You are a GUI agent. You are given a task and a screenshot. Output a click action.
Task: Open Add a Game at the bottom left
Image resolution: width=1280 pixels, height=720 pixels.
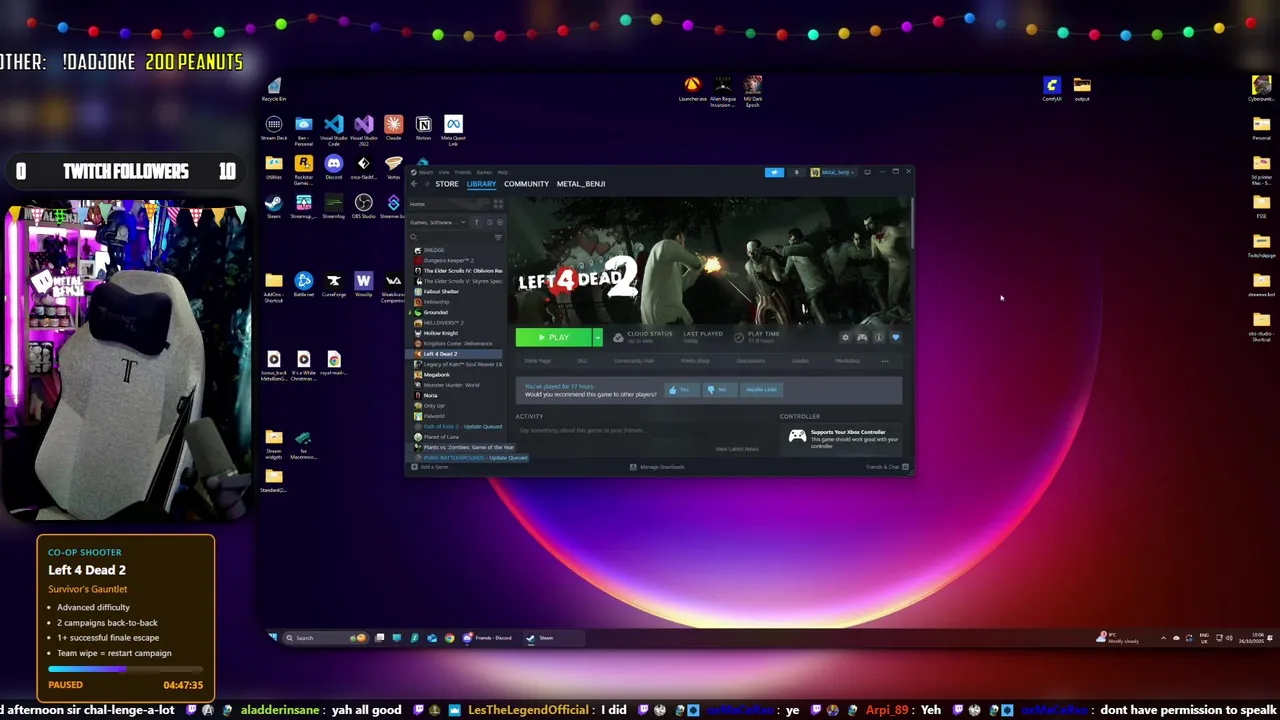pyautogui.click(x=431, y=467)
